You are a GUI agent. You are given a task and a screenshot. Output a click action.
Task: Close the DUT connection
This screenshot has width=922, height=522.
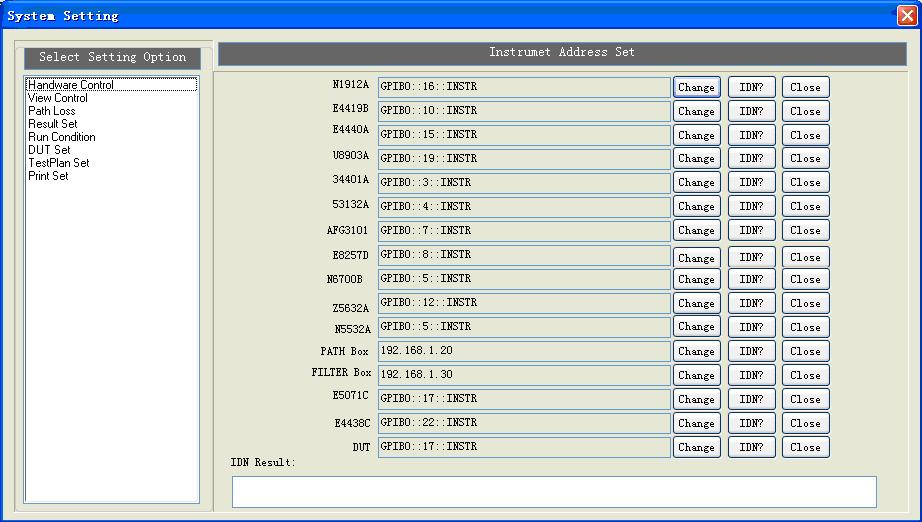click(x=806, y=447)
